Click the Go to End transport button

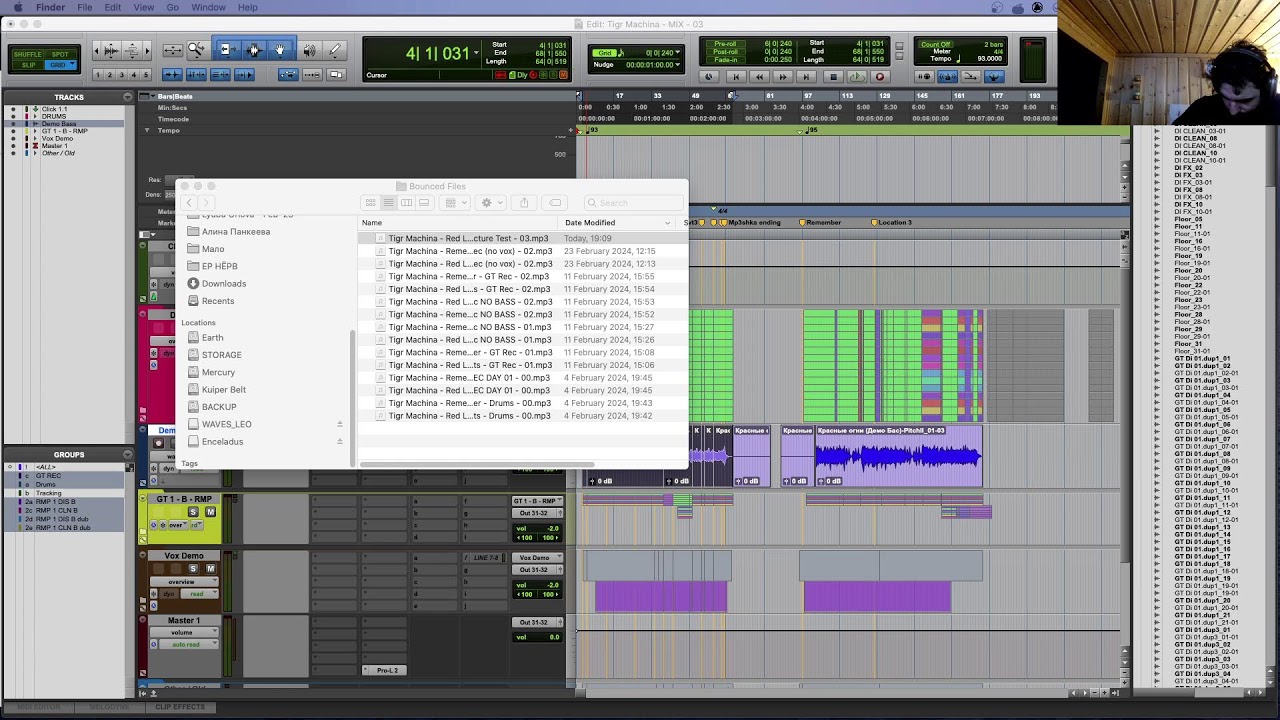tap(808, 77)
